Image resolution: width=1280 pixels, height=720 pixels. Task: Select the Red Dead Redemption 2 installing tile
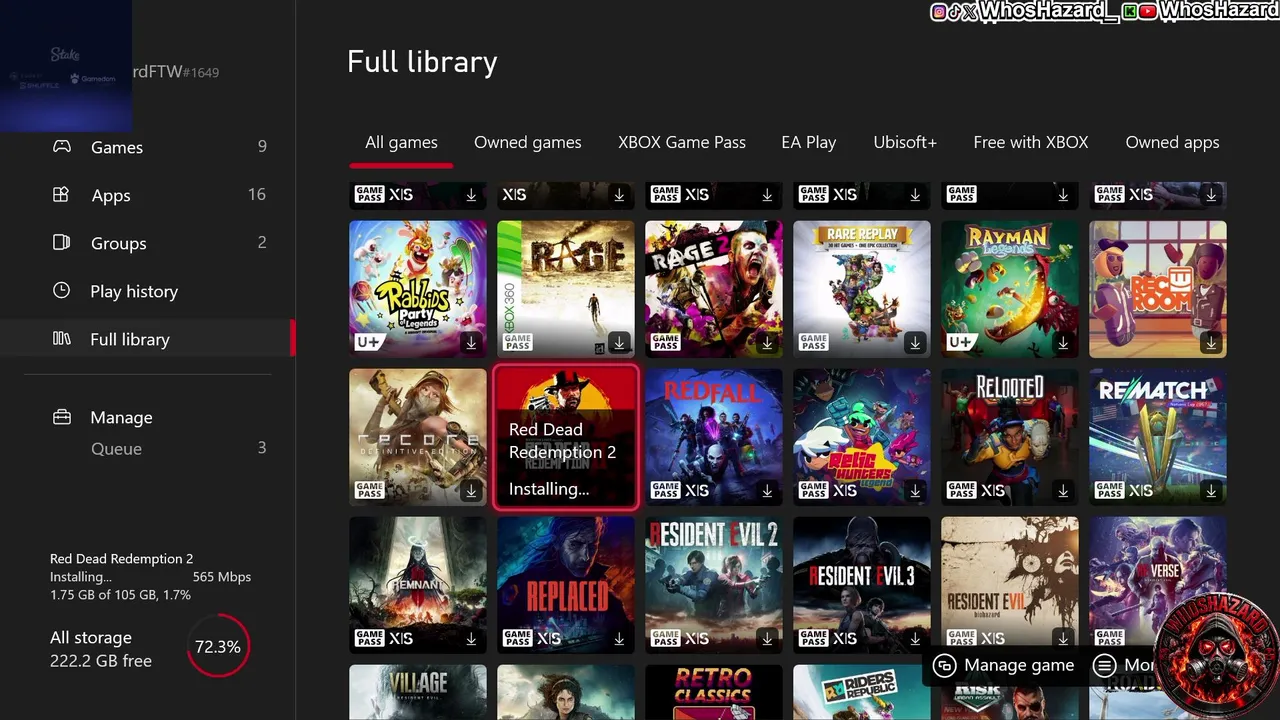[566, 437]
